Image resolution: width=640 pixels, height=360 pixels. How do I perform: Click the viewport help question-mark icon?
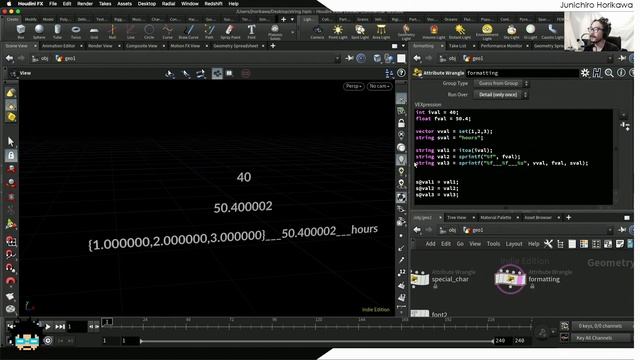tap(401, 73)
